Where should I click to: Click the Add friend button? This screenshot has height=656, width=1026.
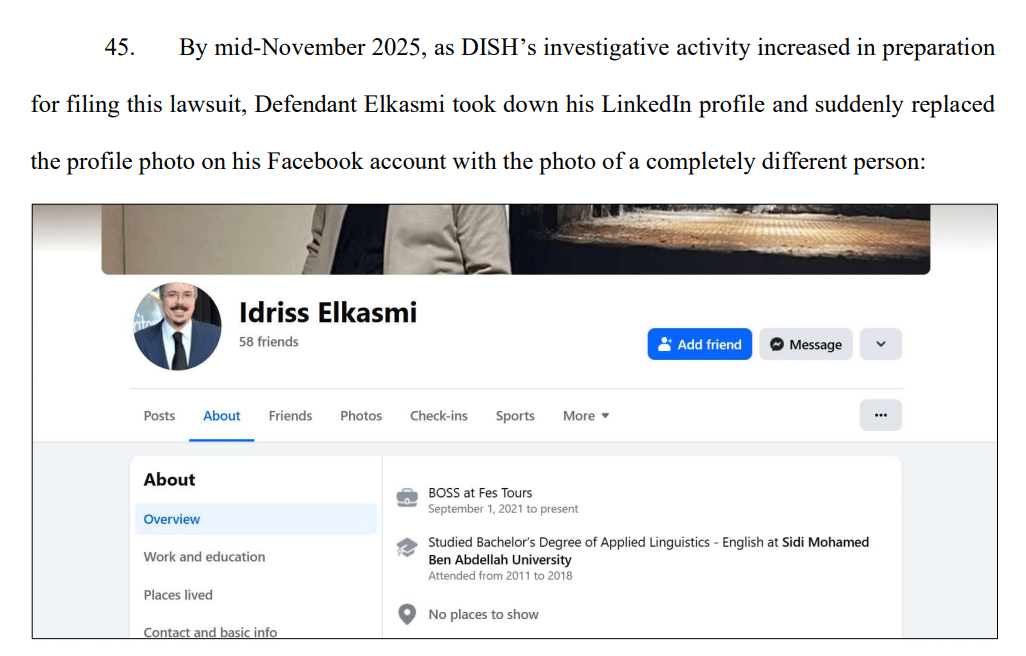point(699,344)
